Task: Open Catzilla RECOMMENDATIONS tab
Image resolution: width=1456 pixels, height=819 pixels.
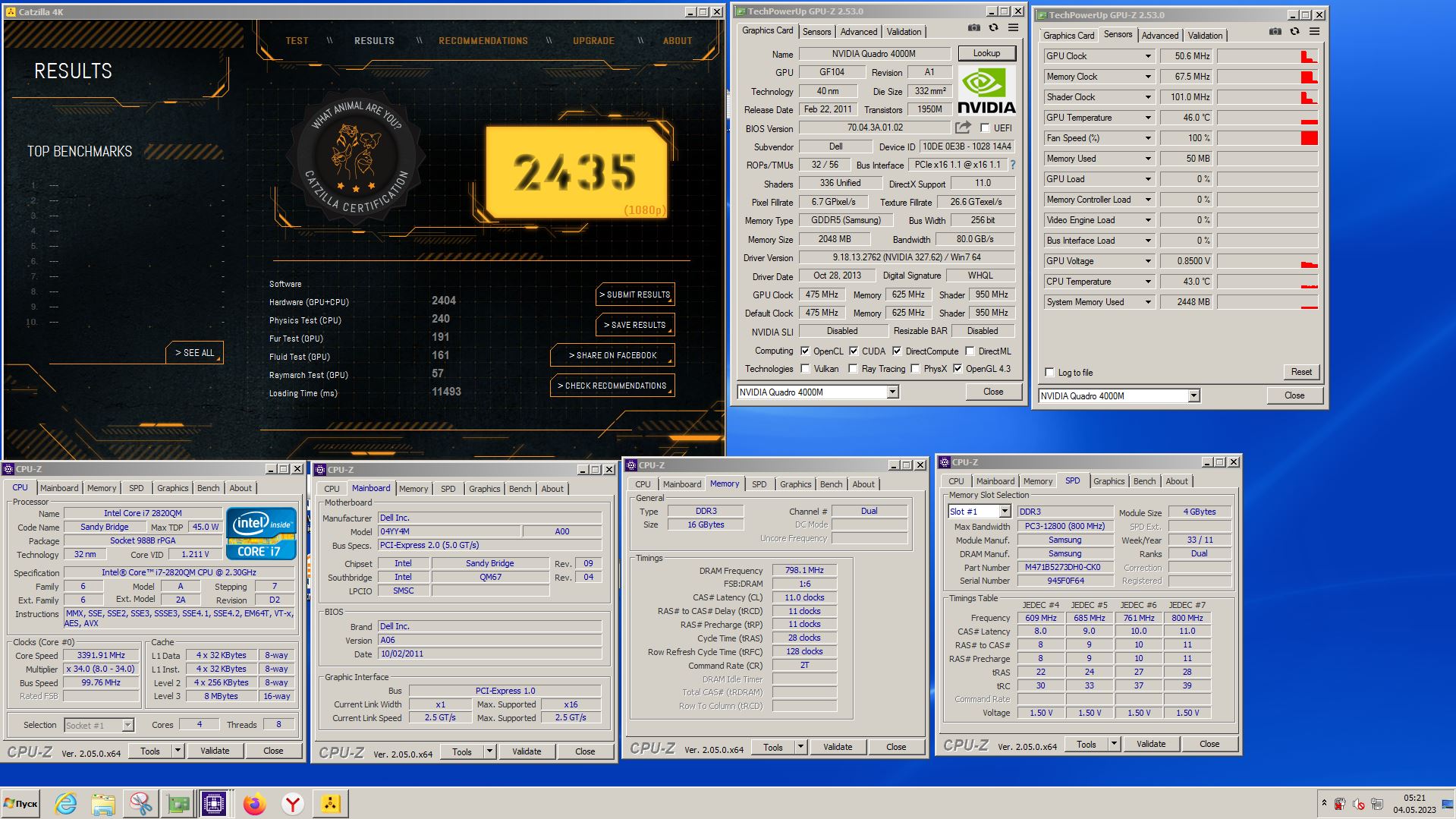Action: (x=483, y=41)
